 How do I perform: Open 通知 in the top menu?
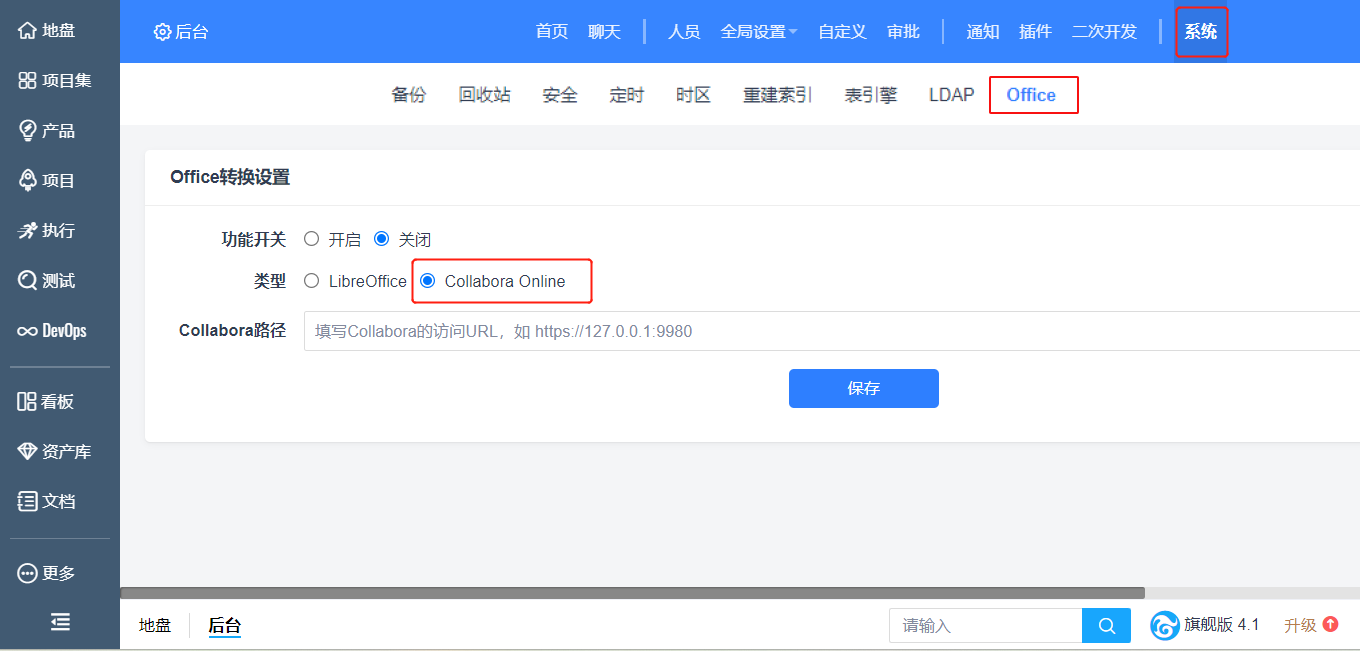pos(983,32)
